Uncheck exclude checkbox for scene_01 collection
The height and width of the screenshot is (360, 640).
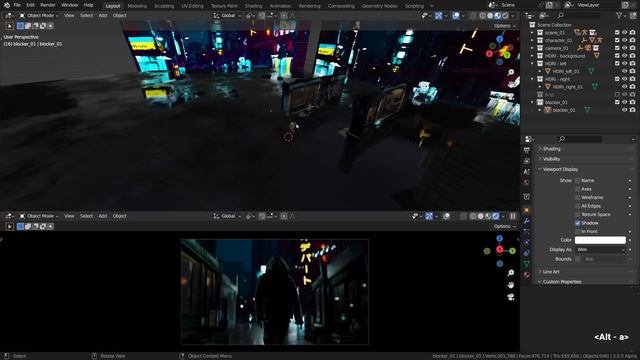[617, 33]
